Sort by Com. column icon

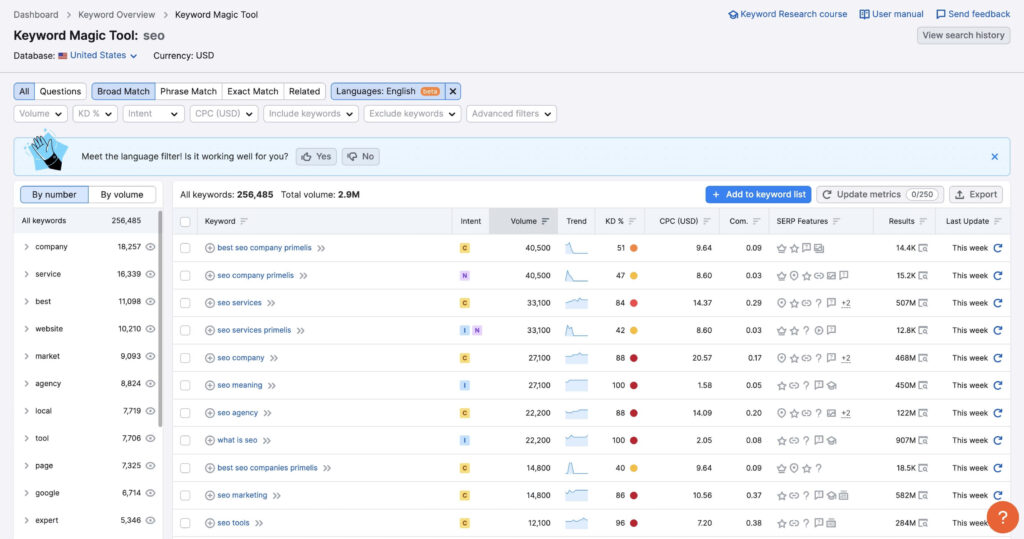[x=756, y=221]
